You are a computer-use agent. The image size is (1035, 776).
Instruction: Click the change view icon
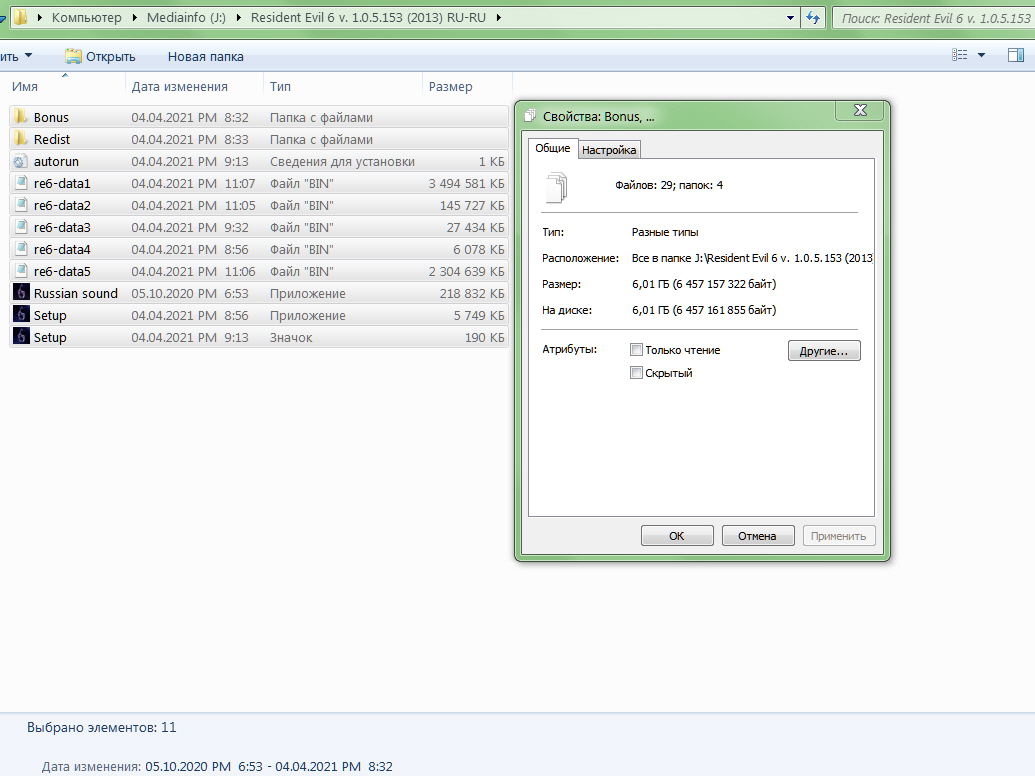click(960, 55)
